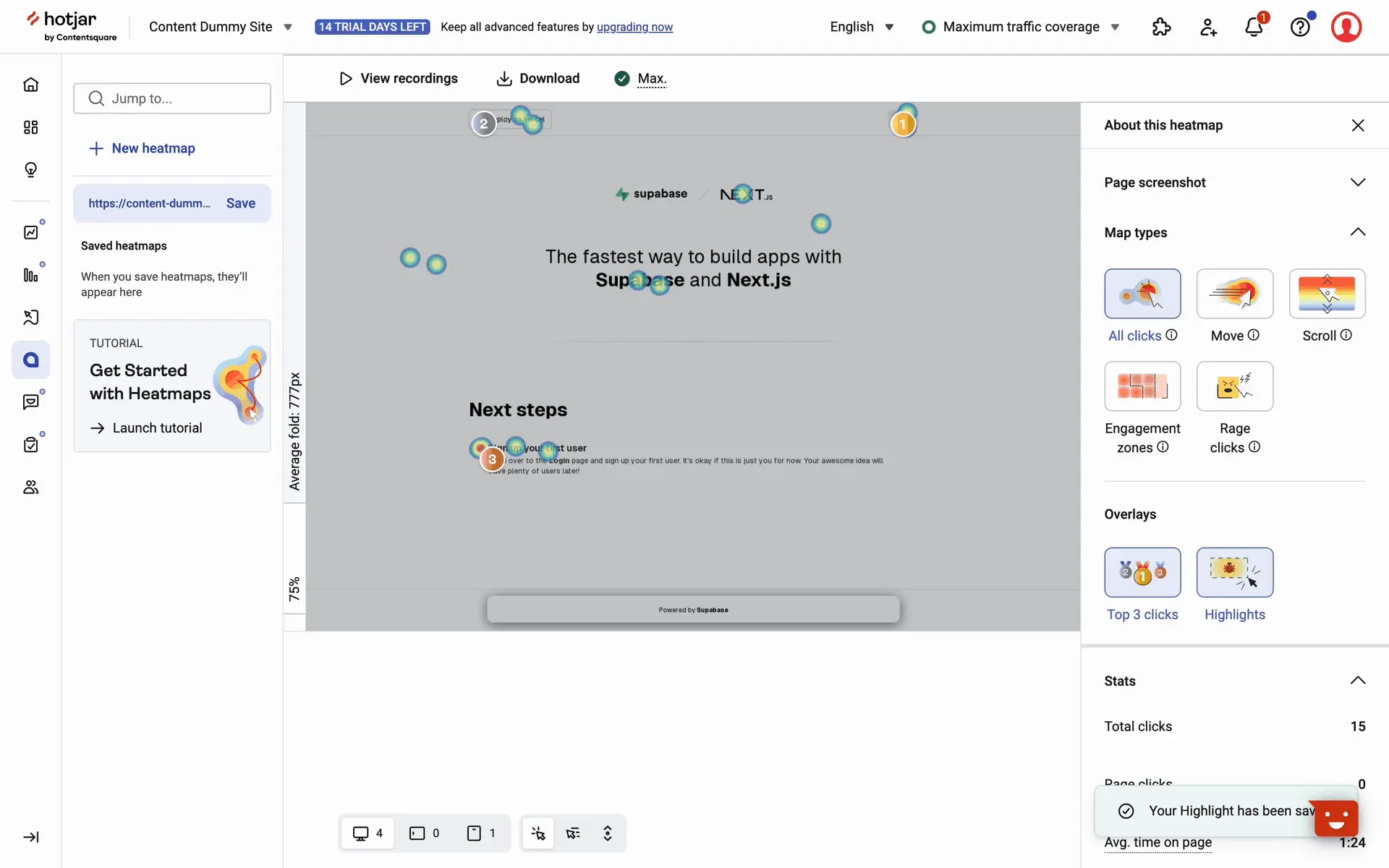Toggle the Highlights overlay

(1234, 572)
